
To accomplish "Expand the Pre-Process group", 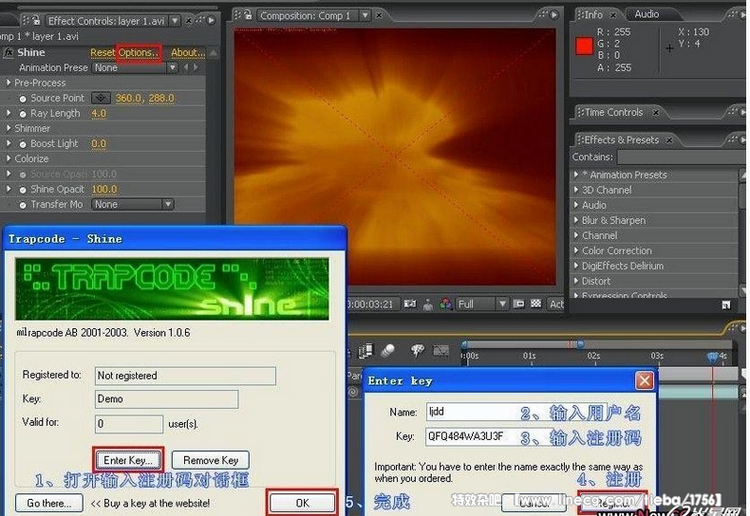I will click(8, 83).
